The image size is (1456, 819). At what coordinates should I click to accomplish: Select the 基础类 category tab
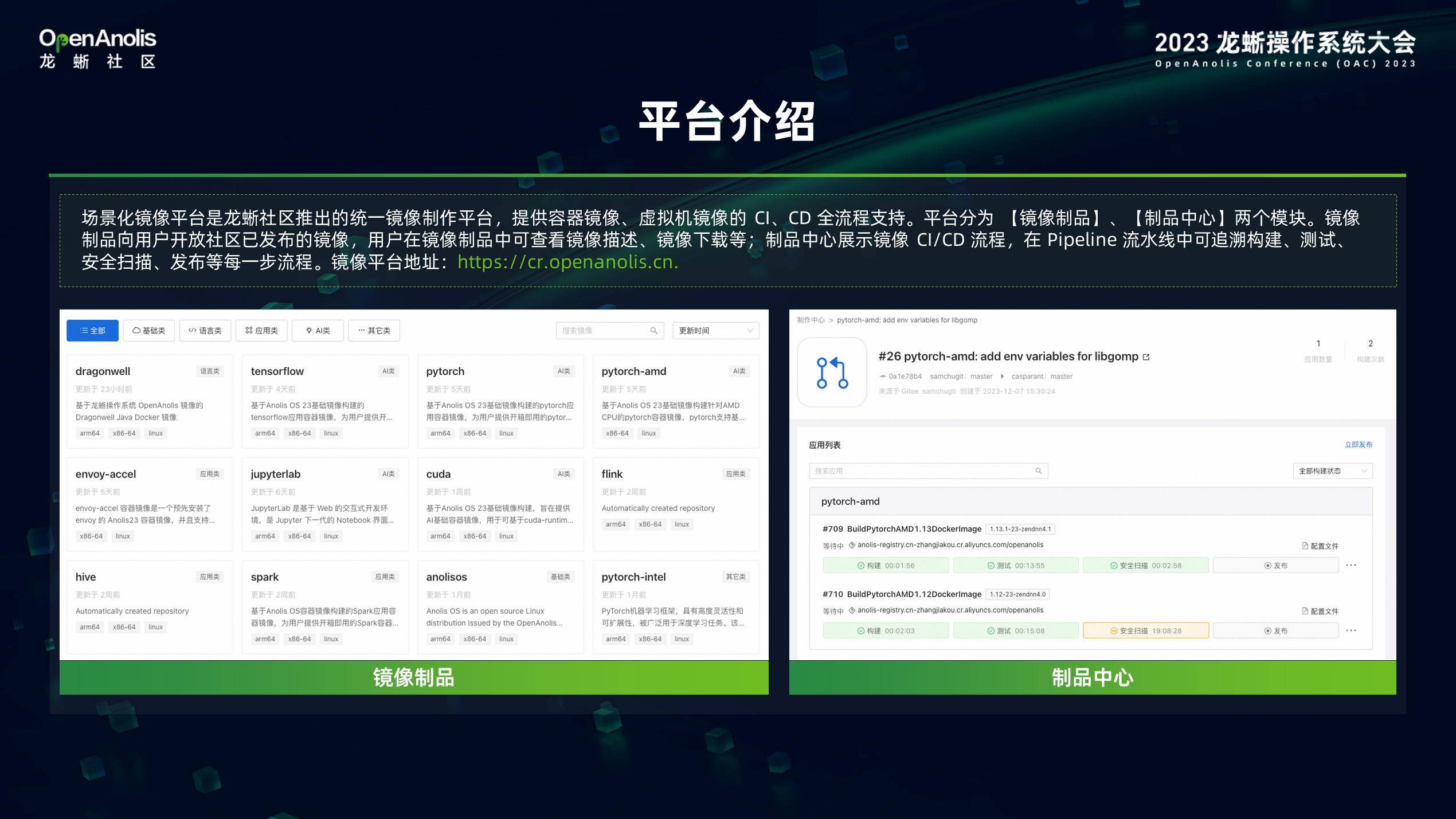tap(148, 331)
